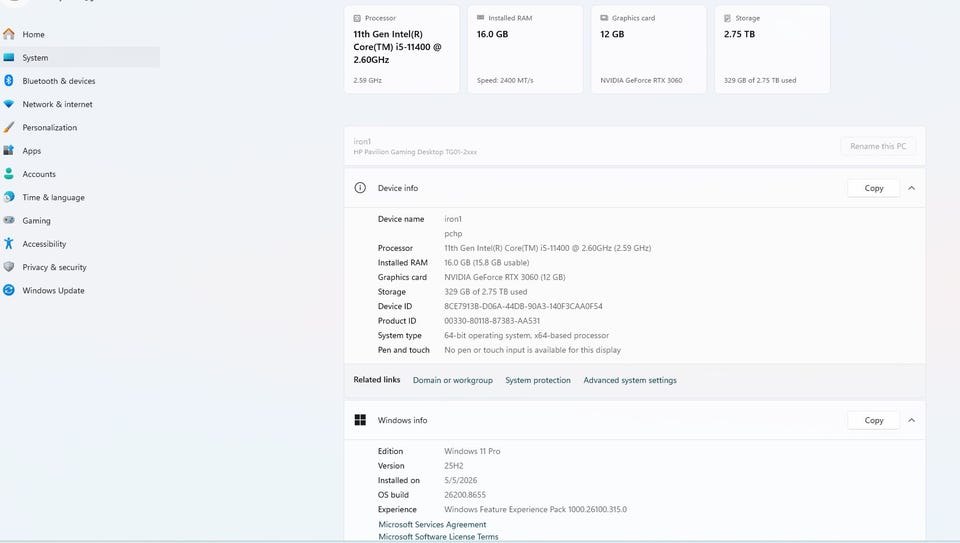The height and width of the screenshot is (543, 960).
Task: Click the Network wifi icon in sidebar
Action: coord(9,104)
